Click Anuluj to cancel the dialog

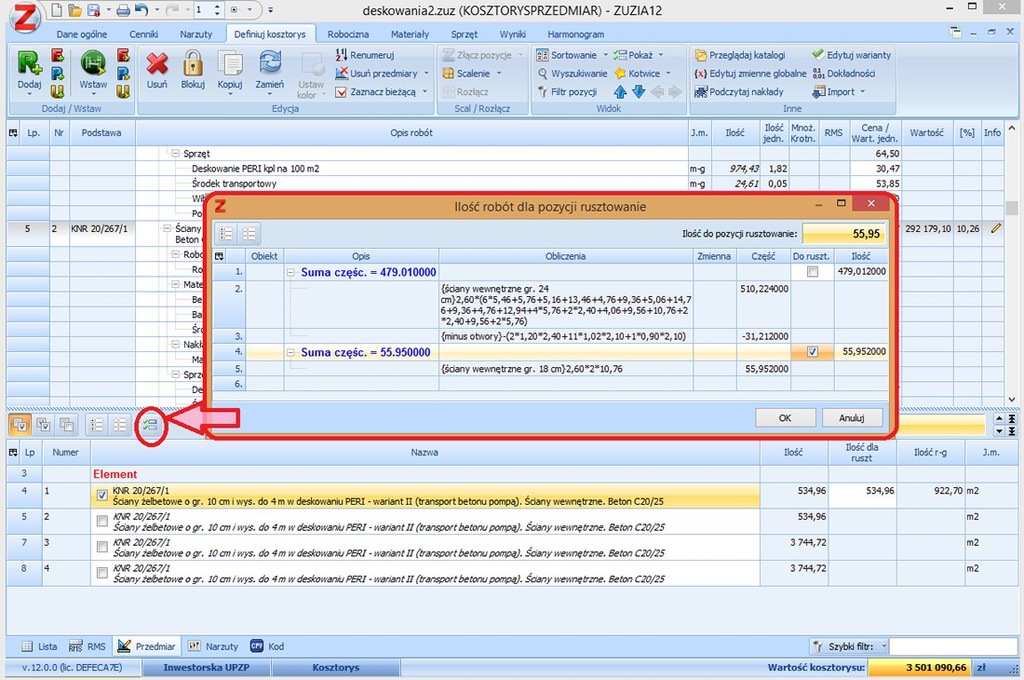852,418
